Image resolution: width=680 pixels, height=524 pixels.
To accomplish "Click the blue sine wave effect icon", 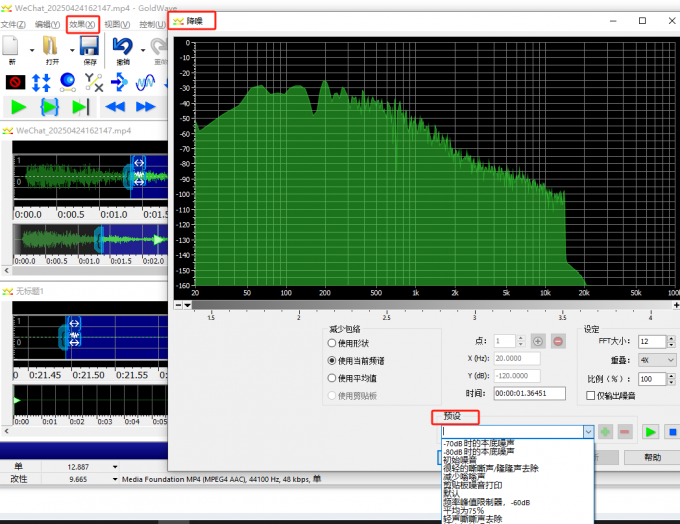I will point(145,82).
